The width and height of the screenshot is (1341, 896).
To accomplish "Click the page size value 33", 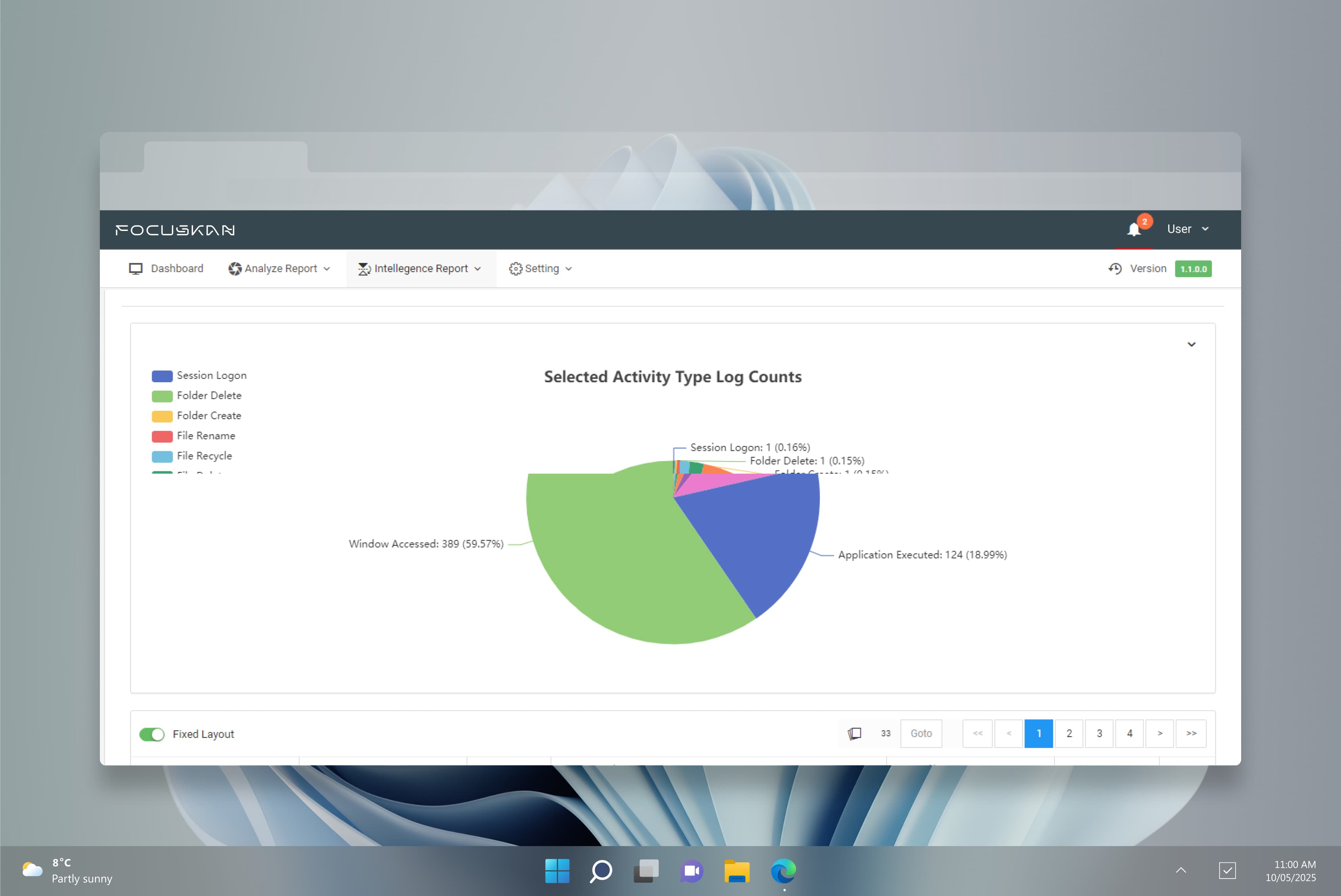I will [x=885, y=733].
